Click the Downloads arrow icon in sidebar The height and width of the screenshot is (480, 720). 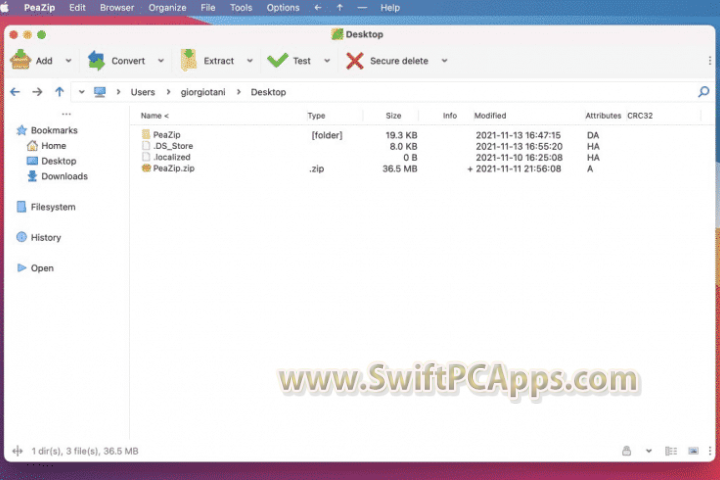tap(32, 176)
